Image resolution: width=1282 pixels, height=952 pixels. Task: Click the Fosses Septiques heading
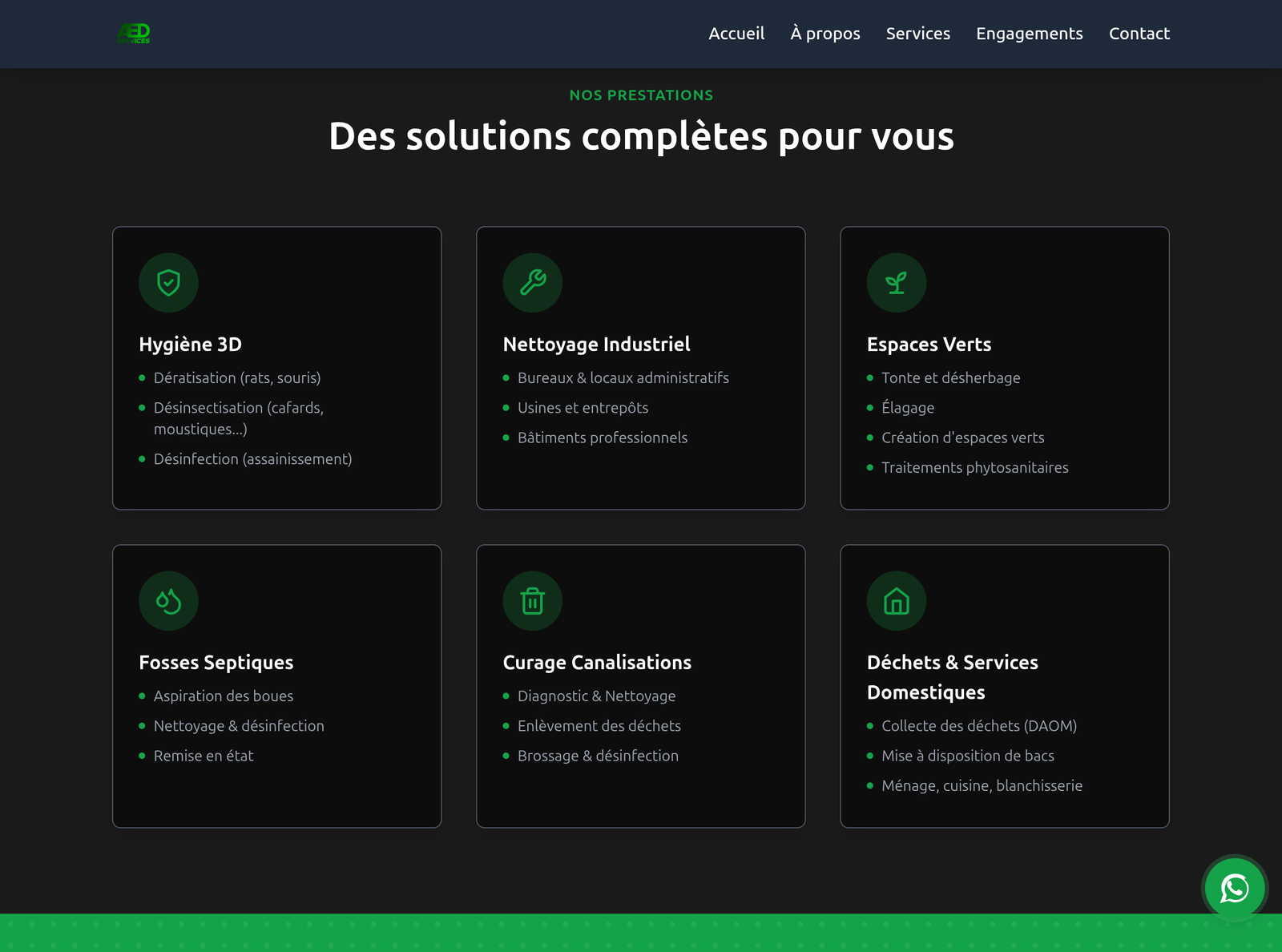[216, 663]
